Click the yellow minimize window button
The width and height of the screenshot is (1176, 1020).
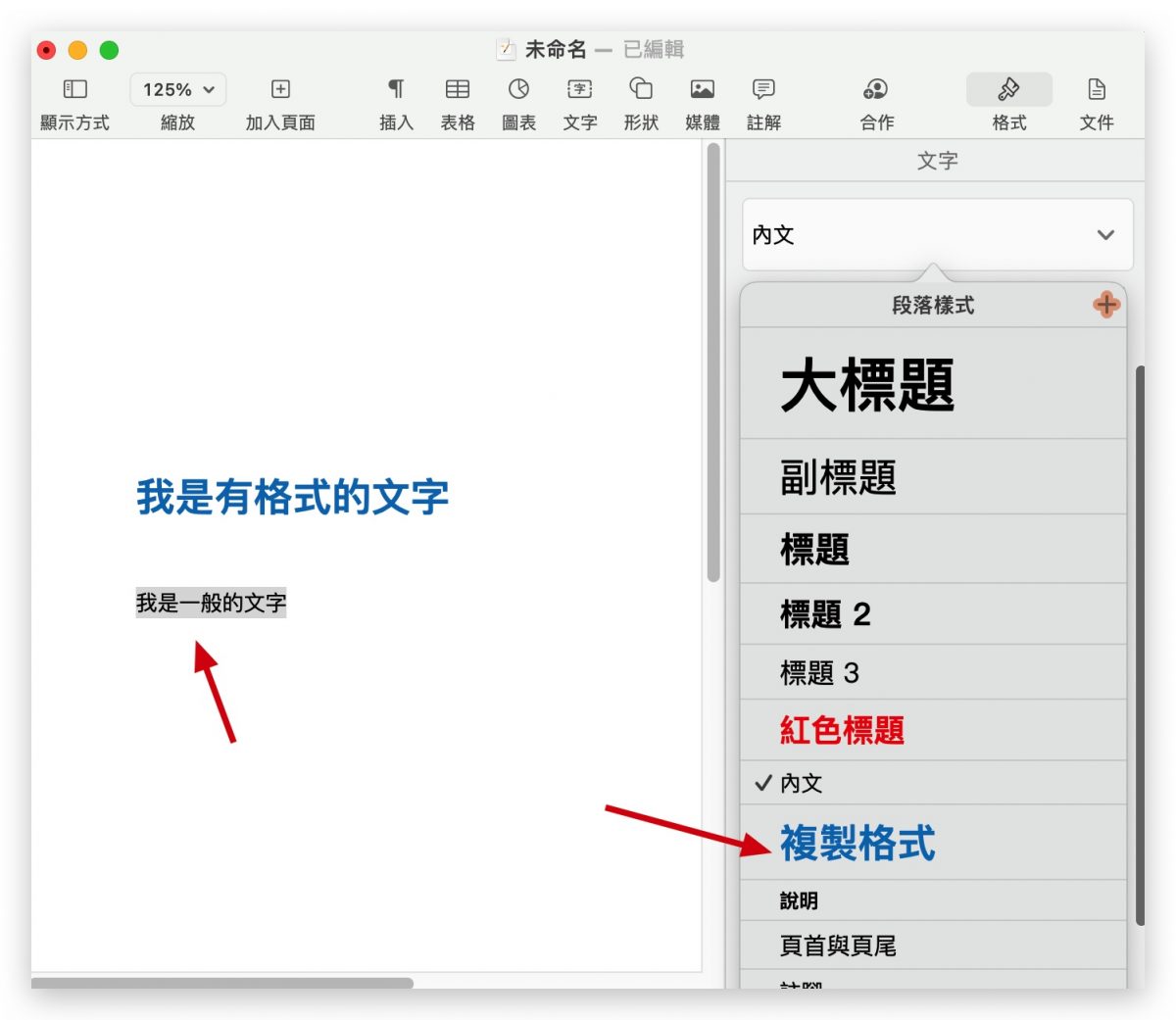coord(77,50)
